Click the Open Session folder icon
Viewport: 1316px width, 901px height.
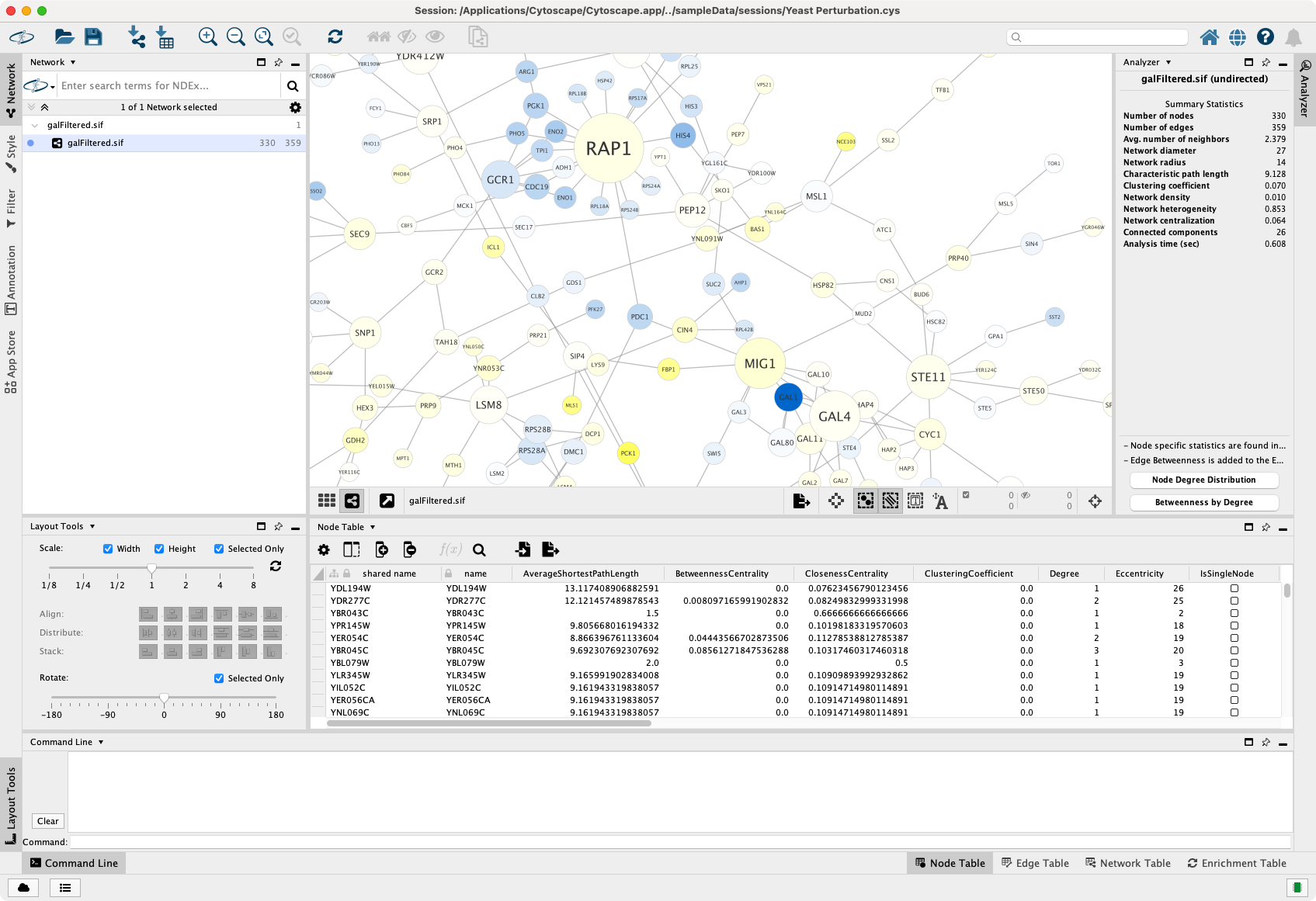click(64, 36)
